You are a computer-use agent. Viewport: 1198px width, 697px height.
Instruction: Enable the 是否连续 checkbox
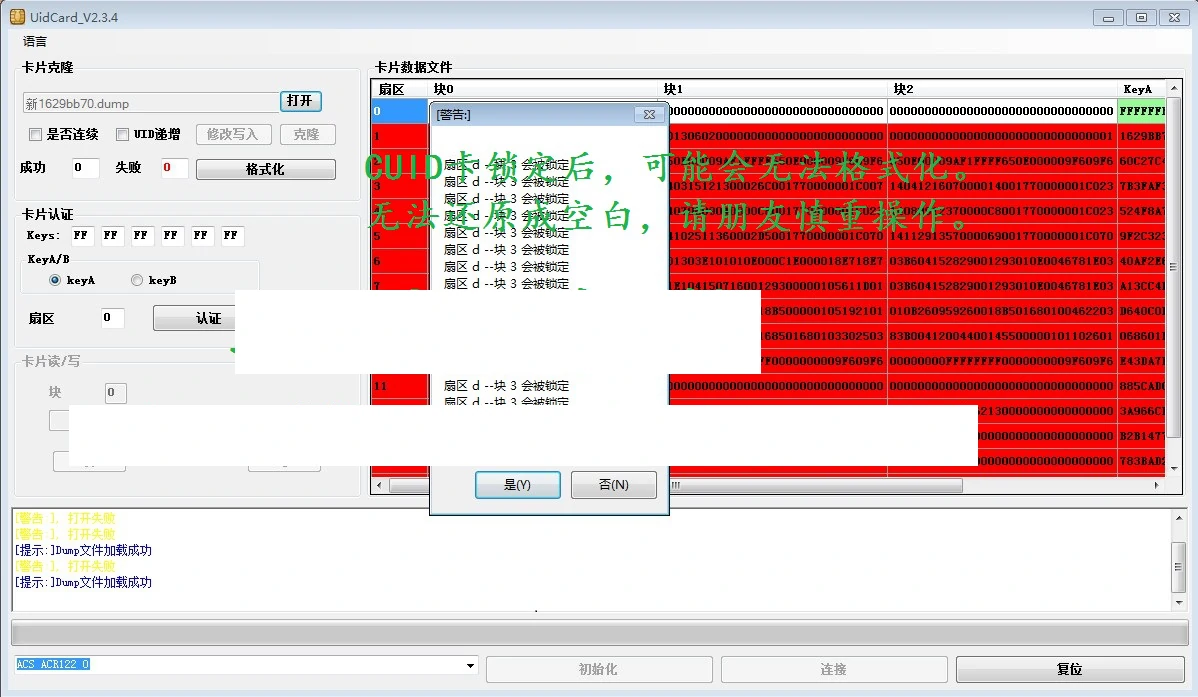[34, 134]
